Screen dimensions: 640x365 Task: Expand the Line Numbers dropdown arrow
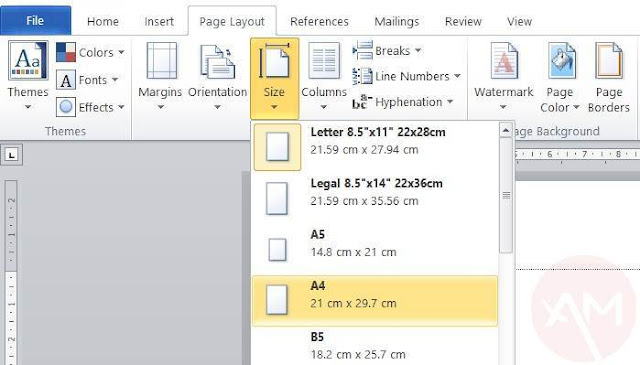click(457, 76)
